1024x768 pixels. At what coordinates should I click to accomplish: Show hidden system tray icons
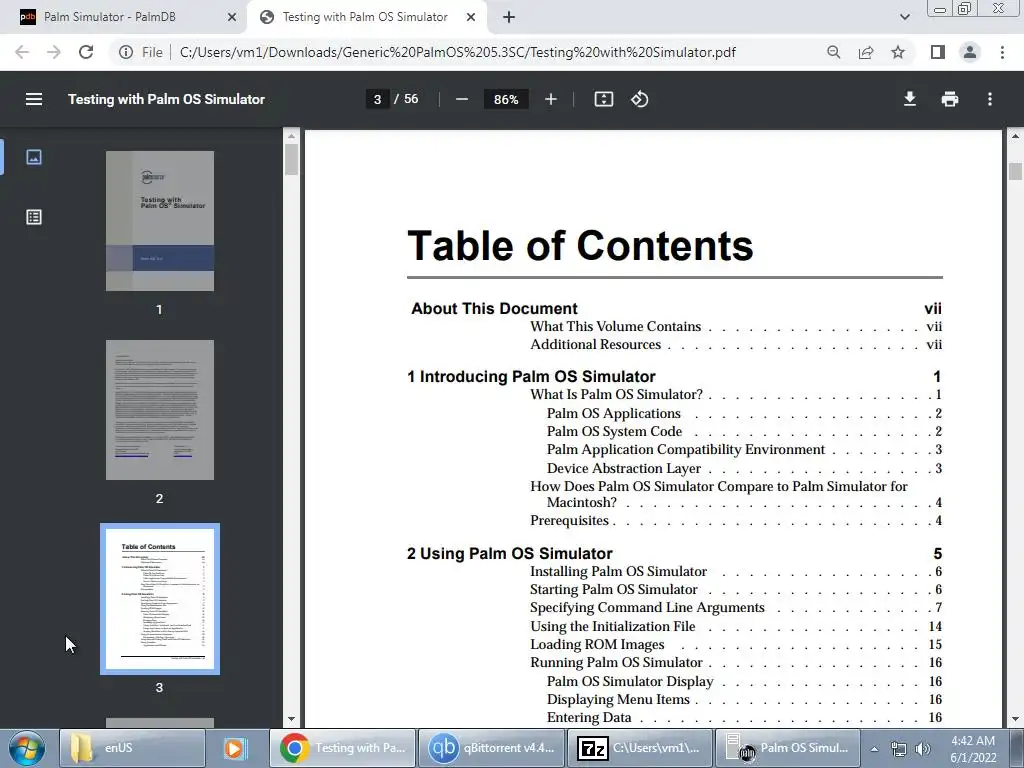click(874, 749)
